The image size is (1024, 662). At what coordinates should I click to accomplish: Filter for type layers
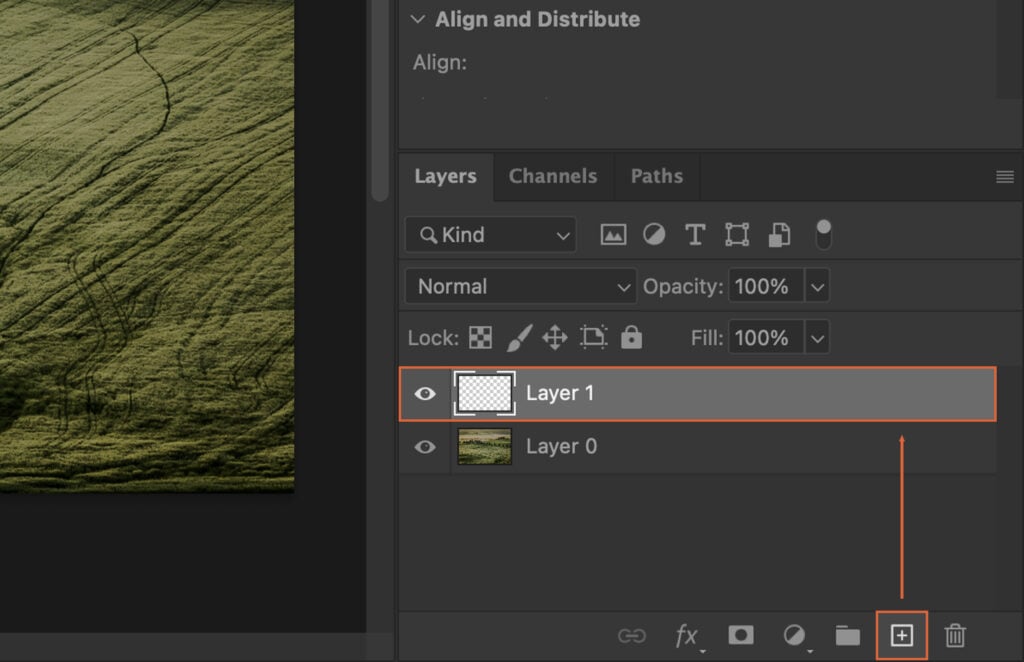695,234
